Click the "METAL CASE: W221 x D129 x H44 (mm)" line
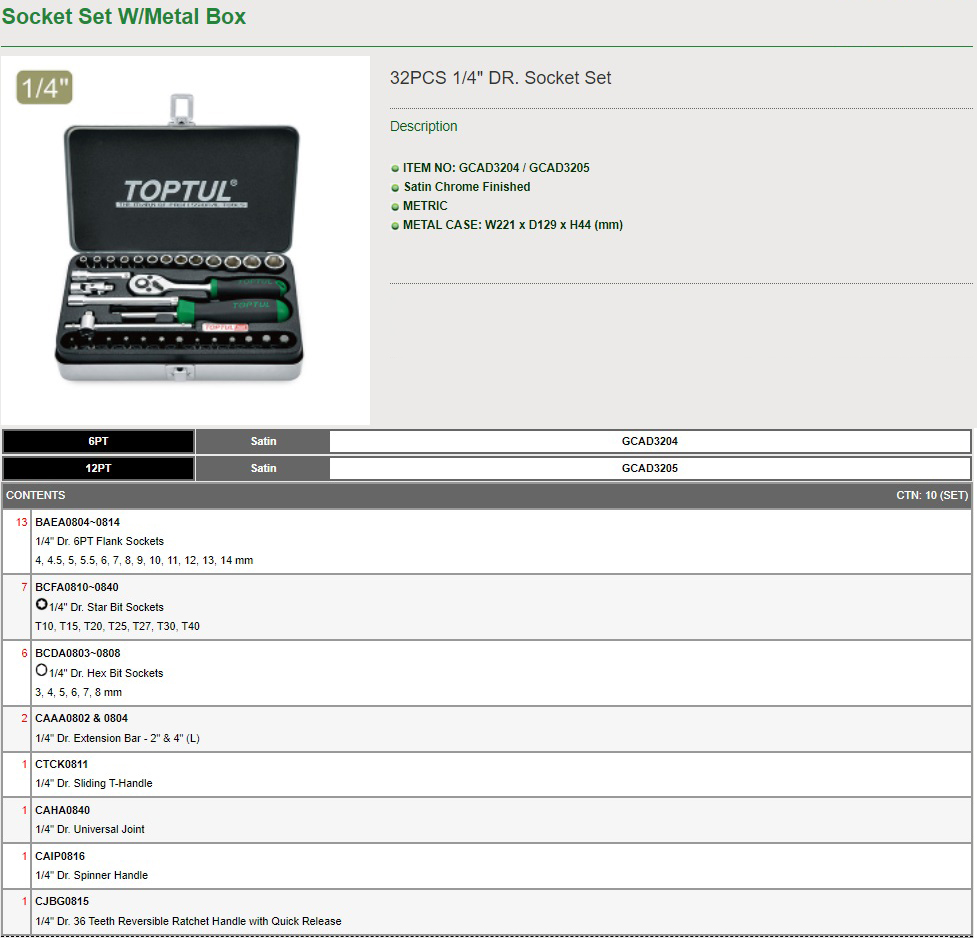 coord(513,225)
